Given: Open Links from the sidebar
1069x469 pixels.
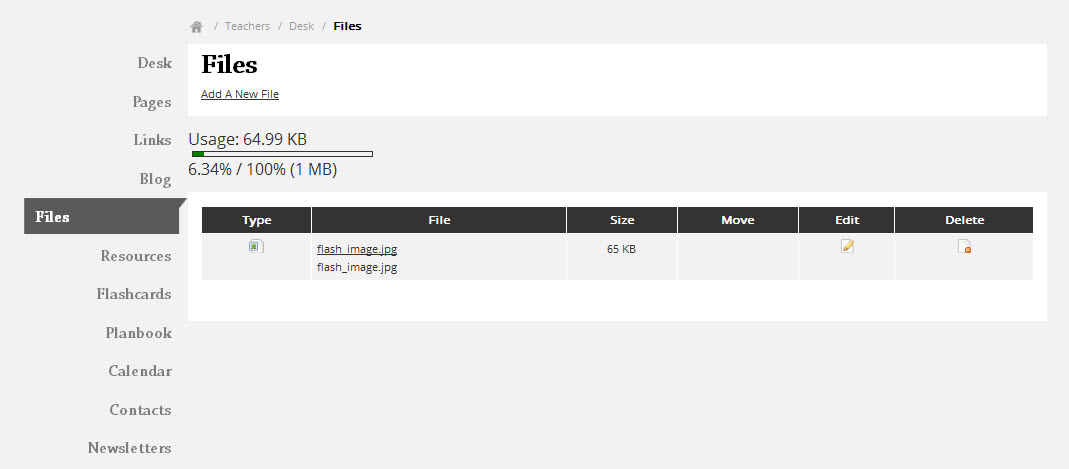Looking at the screenshot, I should click(153, 140).
